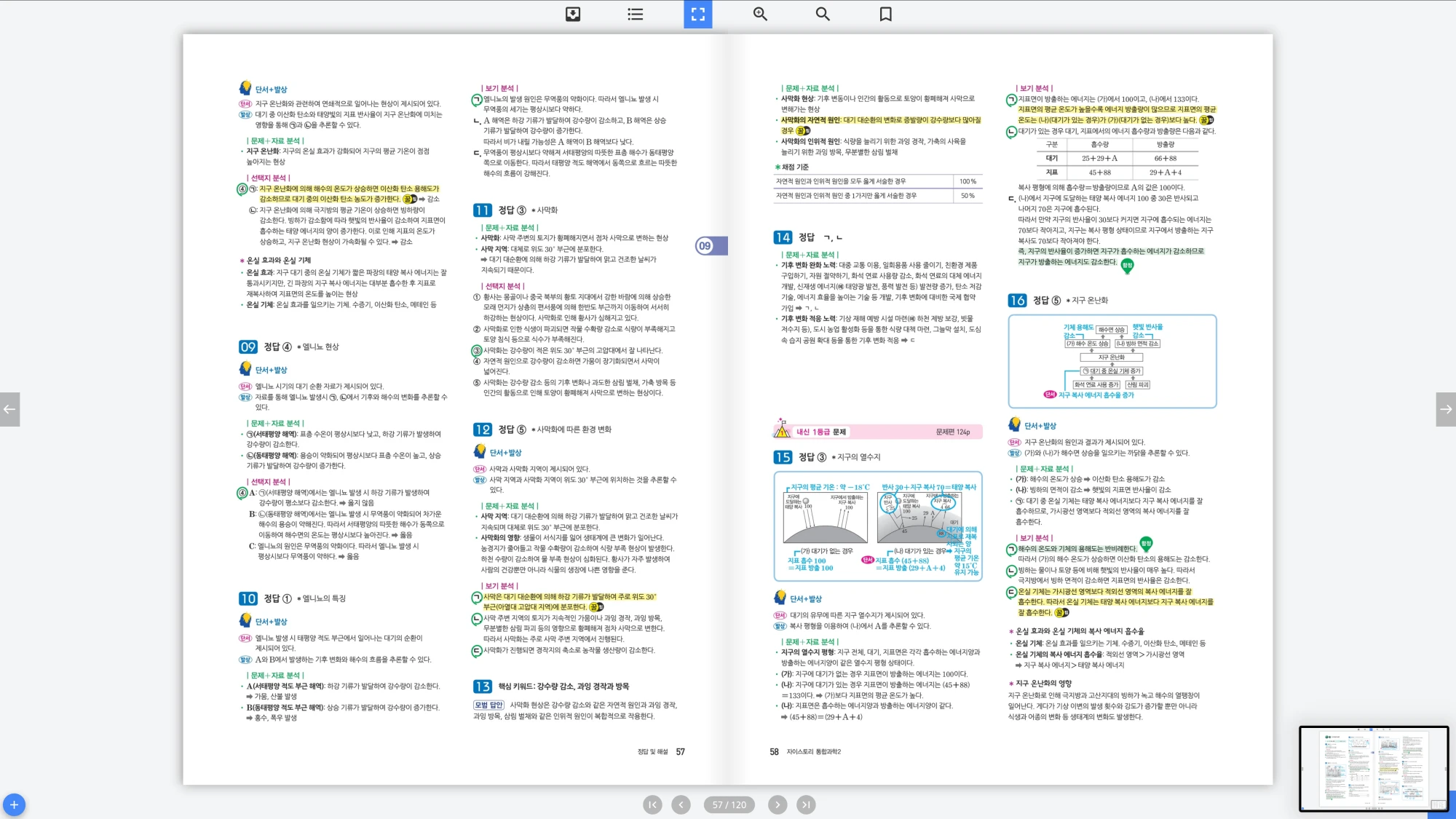Go to next page with right arrow
Screen dimensions: 1456x819
click(1446, 409)
